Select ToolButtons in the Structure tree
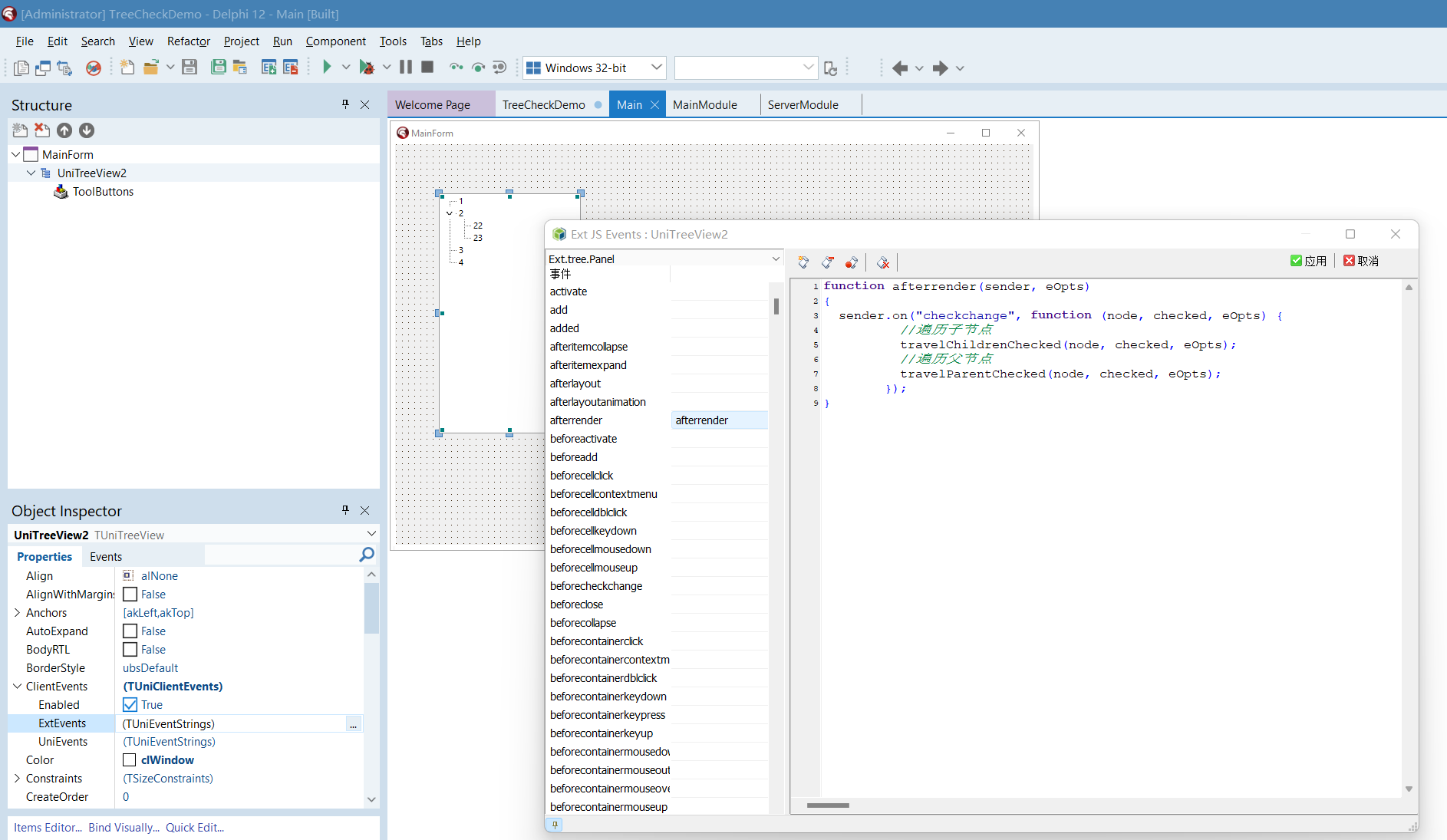The height and width of the screenshot is (840, 1447). coord(103,192)
